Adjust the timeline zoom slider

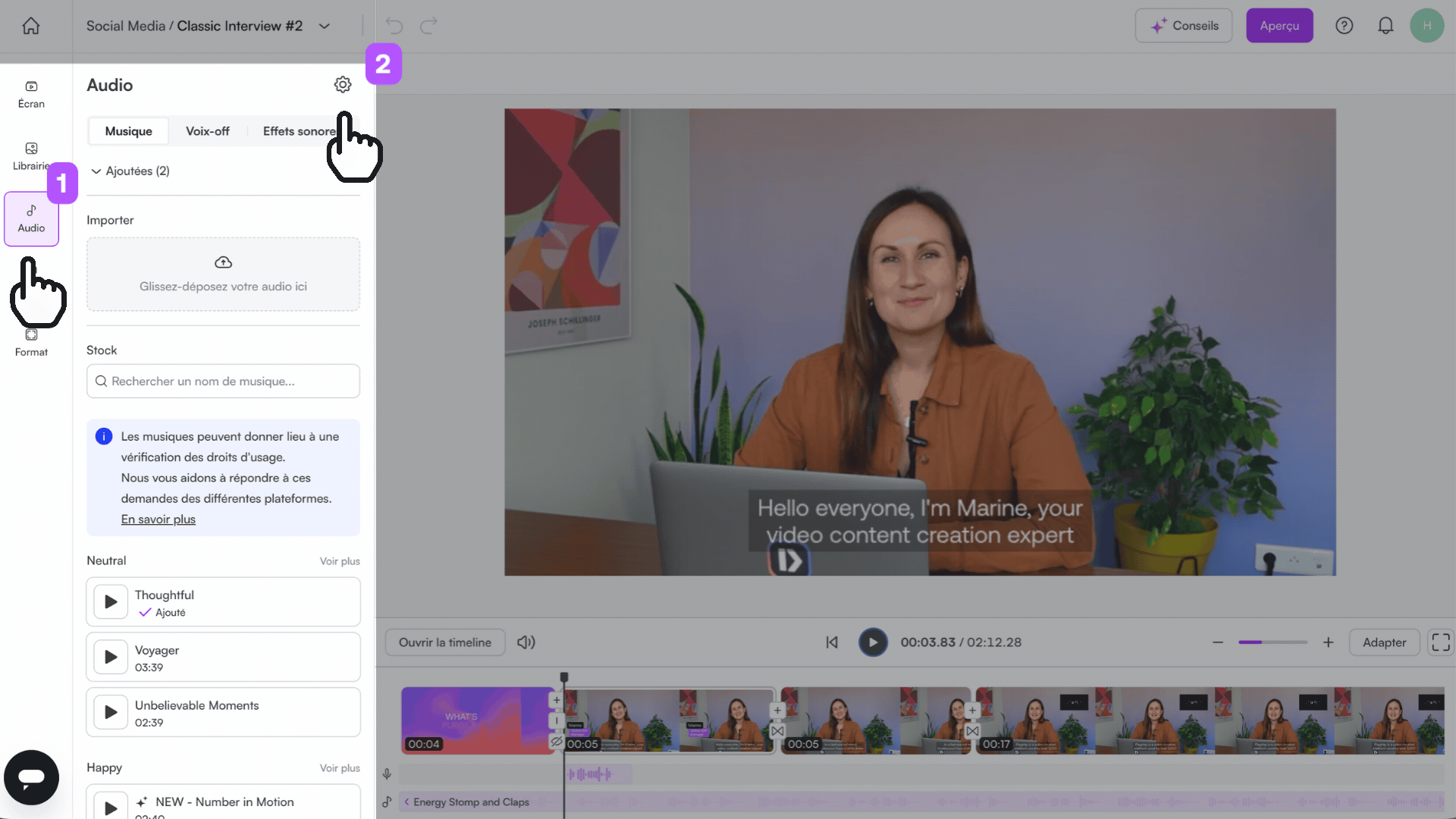pyautogui.click(x=1272, y=642)
